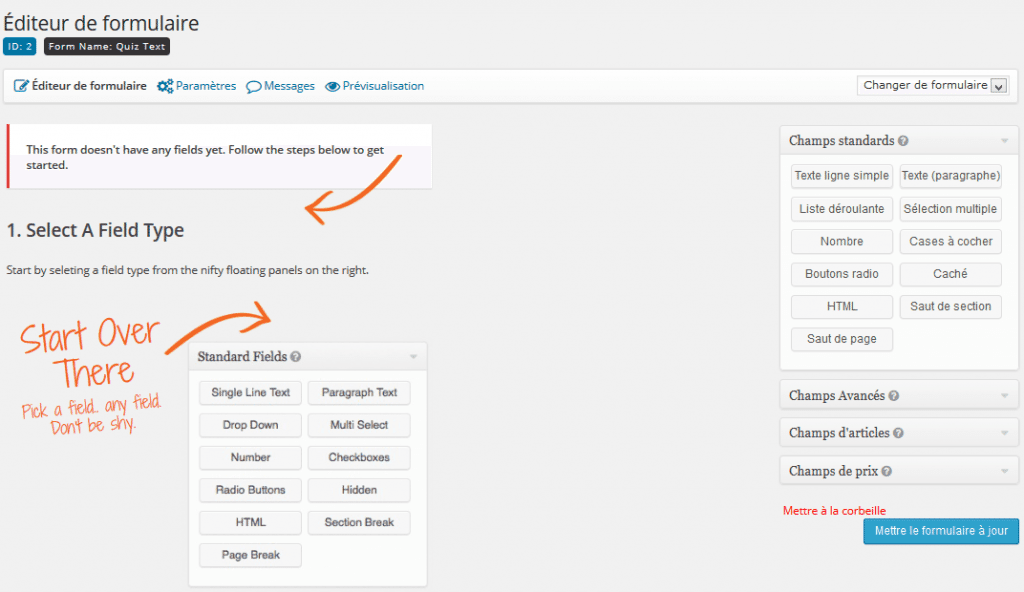Switch to the Messages tab
This screenshot has width=1024, height=592.
tap(289, 86)
